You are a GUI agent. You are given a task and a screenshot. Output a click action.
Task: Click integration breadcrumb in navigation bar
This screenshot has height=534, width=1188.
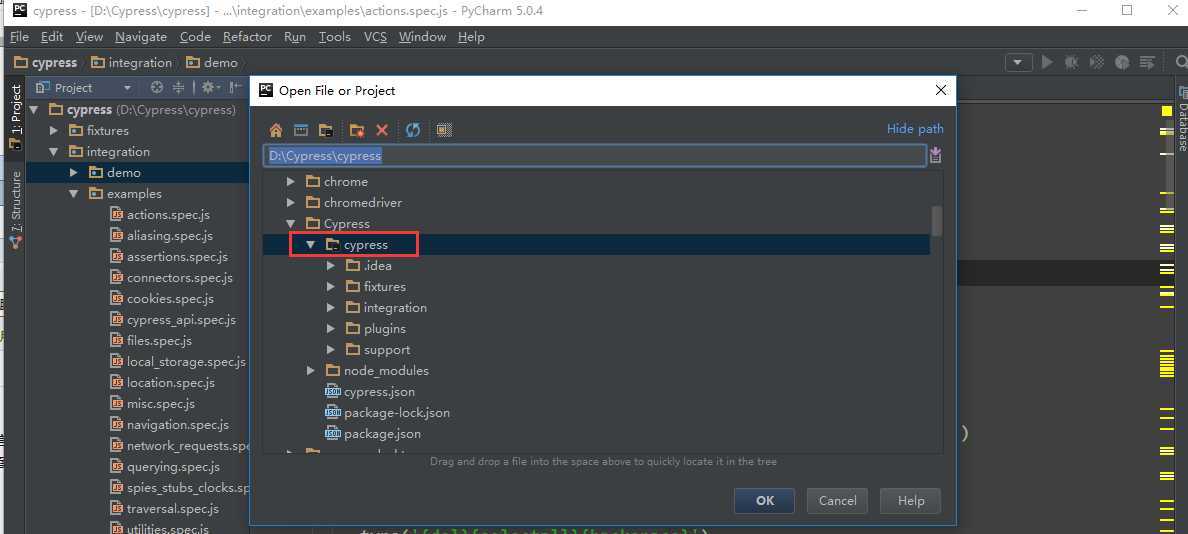[x=131, y=63]
